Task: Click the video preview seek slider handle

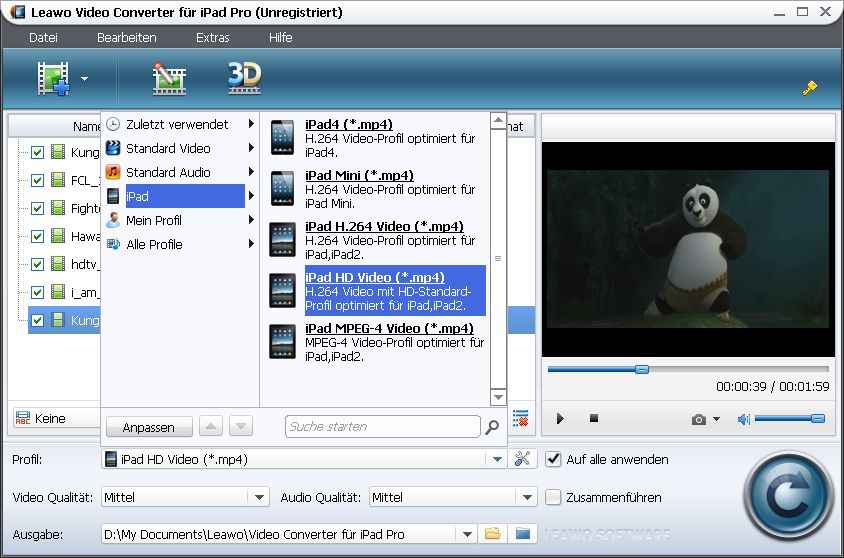Action: pos(642,369)
